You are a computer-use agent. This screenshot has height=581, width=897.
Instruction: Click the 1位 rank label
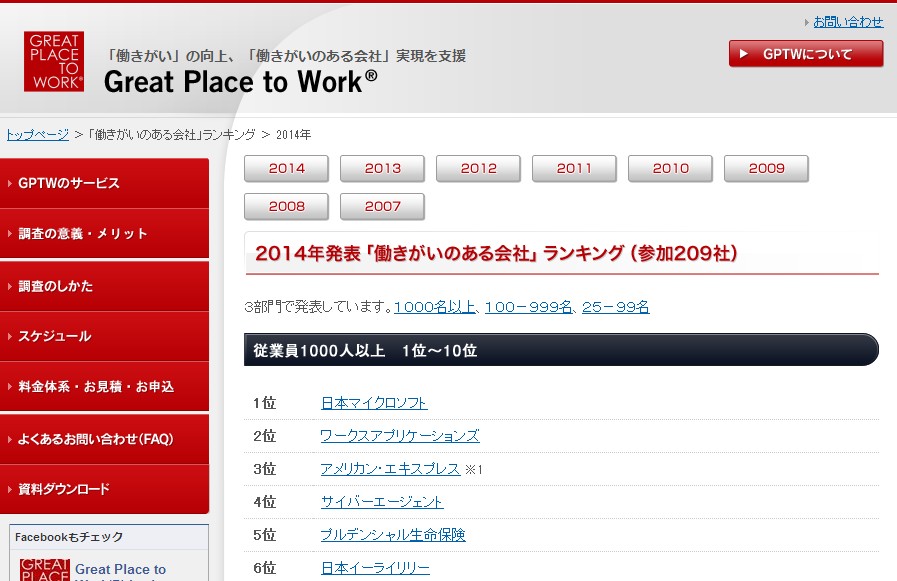tap(265, 403)
